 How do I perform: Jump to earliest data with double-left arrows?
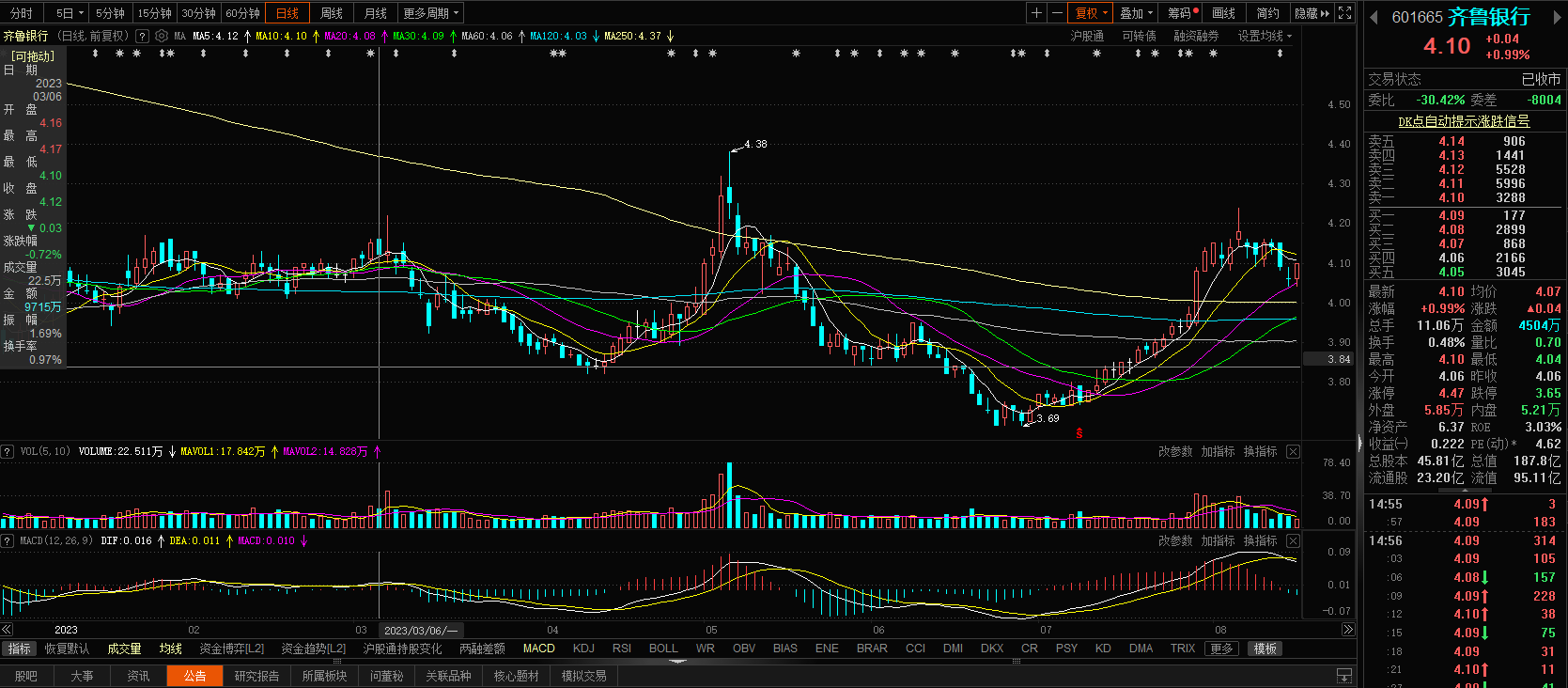7,630
